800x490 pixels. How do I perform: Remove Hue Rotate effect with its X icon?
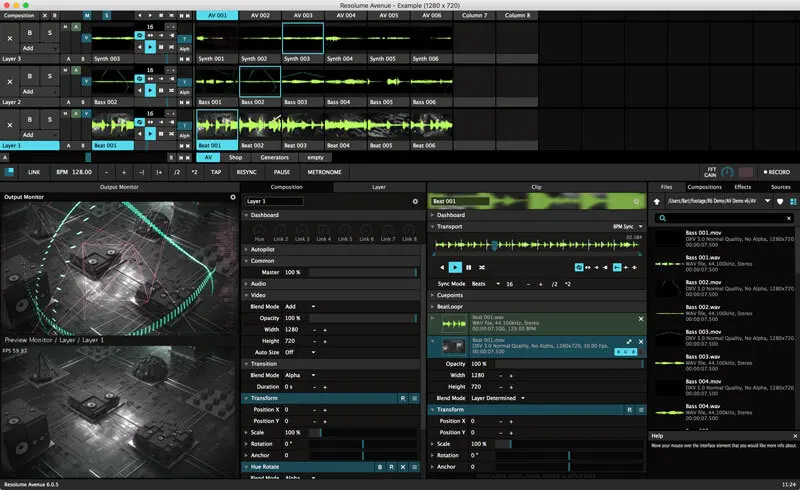[402, 467]
